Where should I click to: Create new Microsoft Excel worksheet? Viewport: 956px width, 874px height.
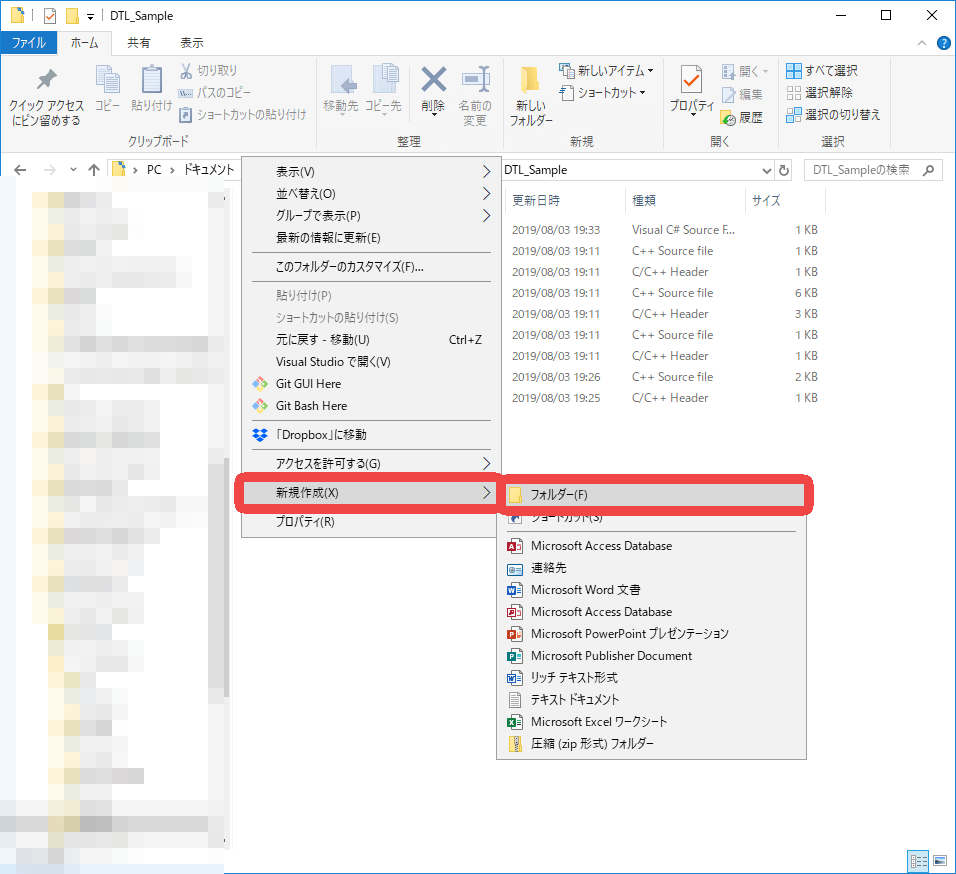click(598, 722)
